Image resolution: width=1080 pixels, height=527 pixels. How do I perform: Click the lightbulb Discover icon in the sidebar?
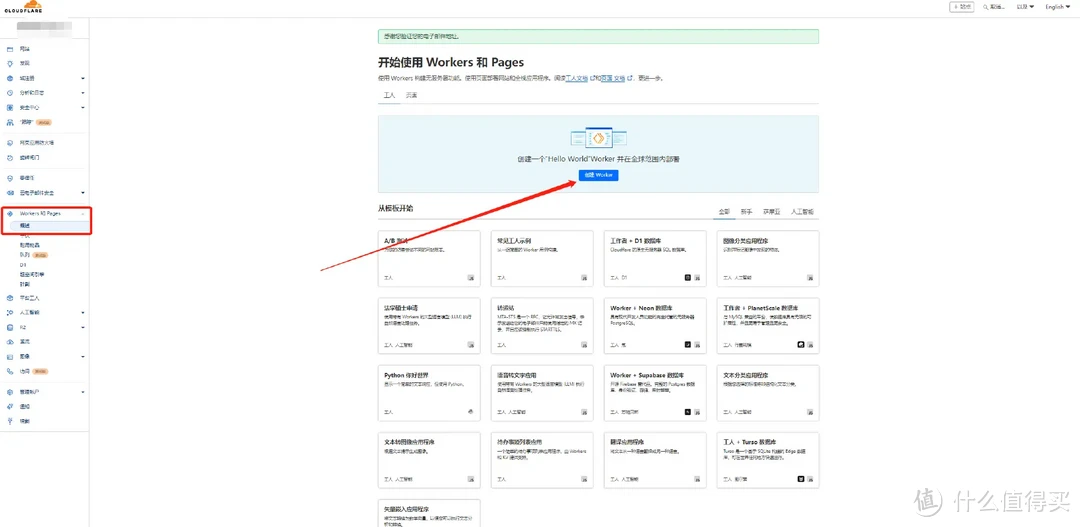point(10,63)
